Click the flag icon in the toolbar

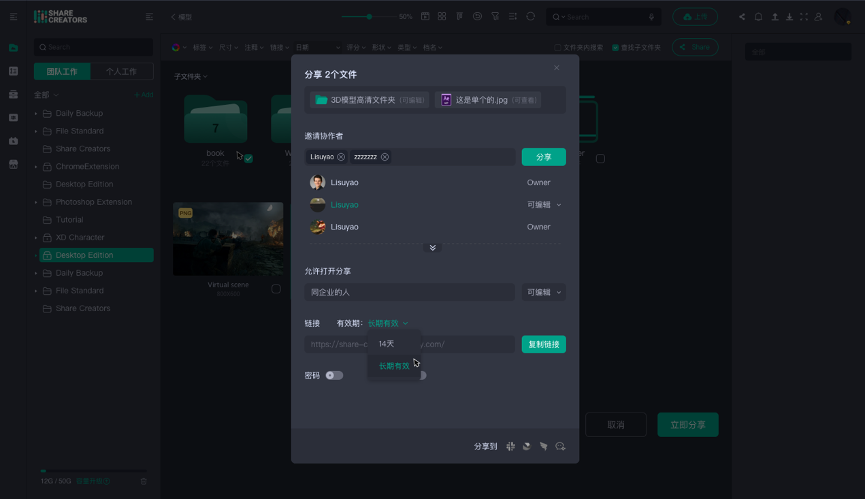[x=460, y=16]
